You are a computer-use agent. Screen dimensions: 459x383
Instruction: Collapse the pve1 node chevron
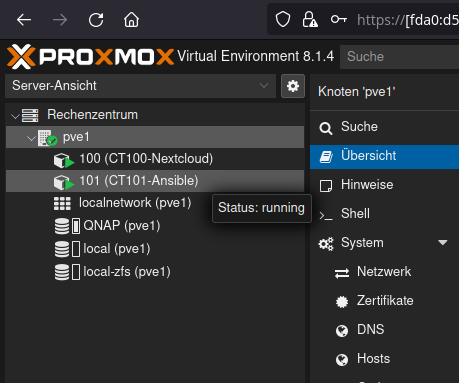(x=31, y=138)
